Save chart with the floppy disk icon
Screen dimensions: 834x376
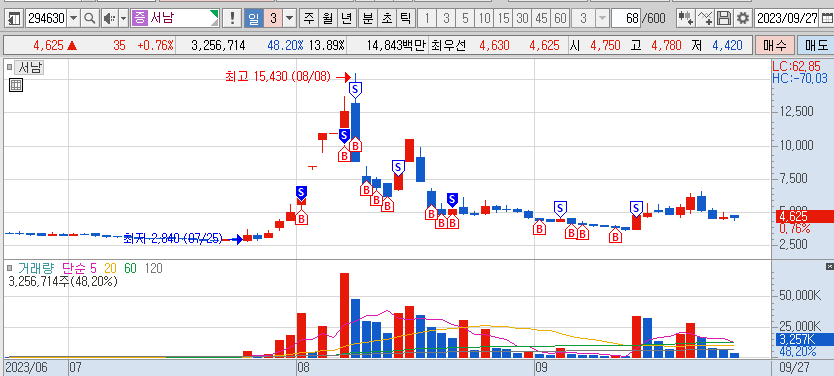pos(723,19)
